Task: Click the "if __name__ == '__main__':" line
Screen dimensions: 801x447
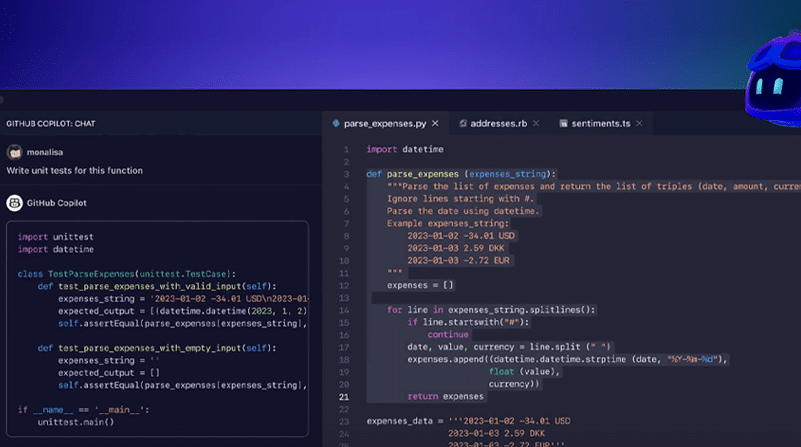Action: (83, 410)
